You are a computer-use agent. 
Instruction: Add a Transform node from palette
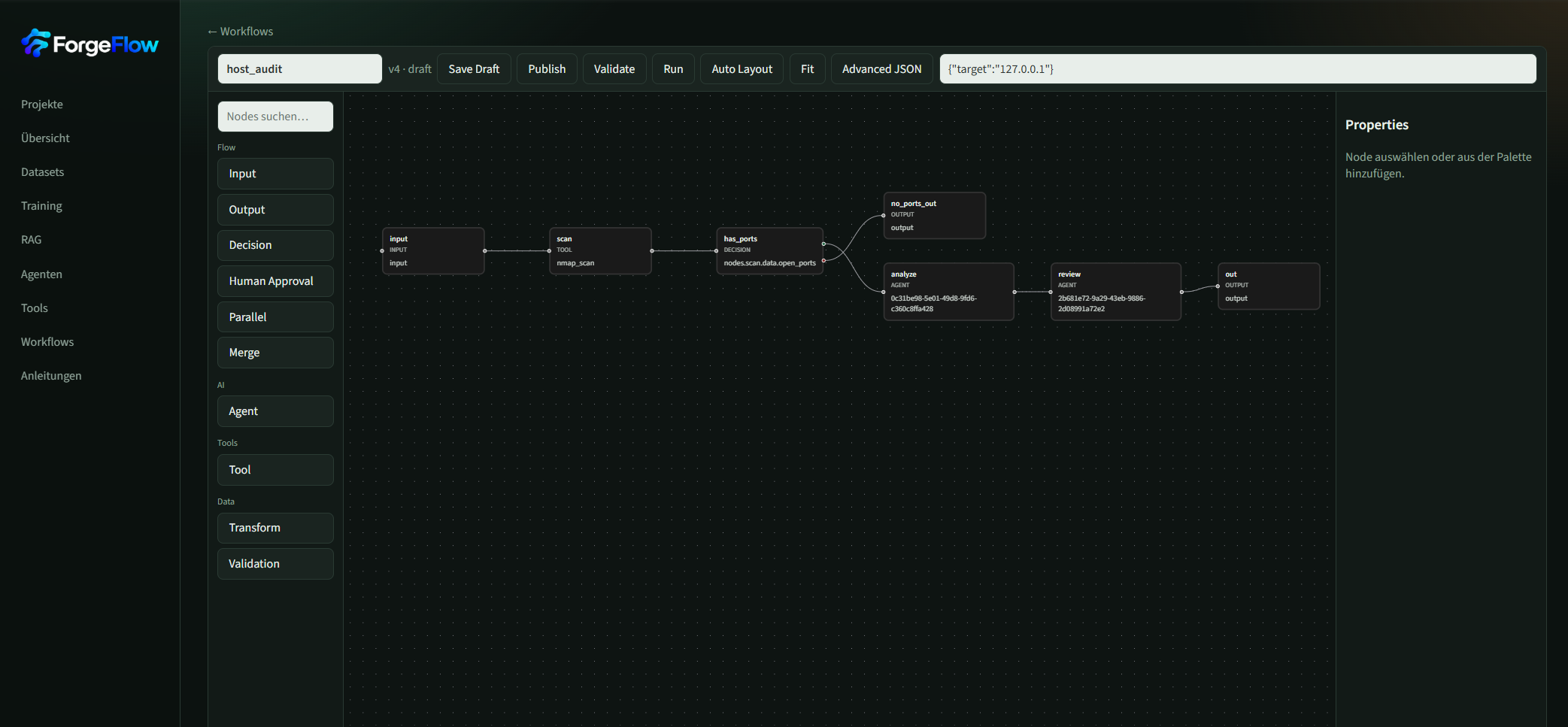275,528
